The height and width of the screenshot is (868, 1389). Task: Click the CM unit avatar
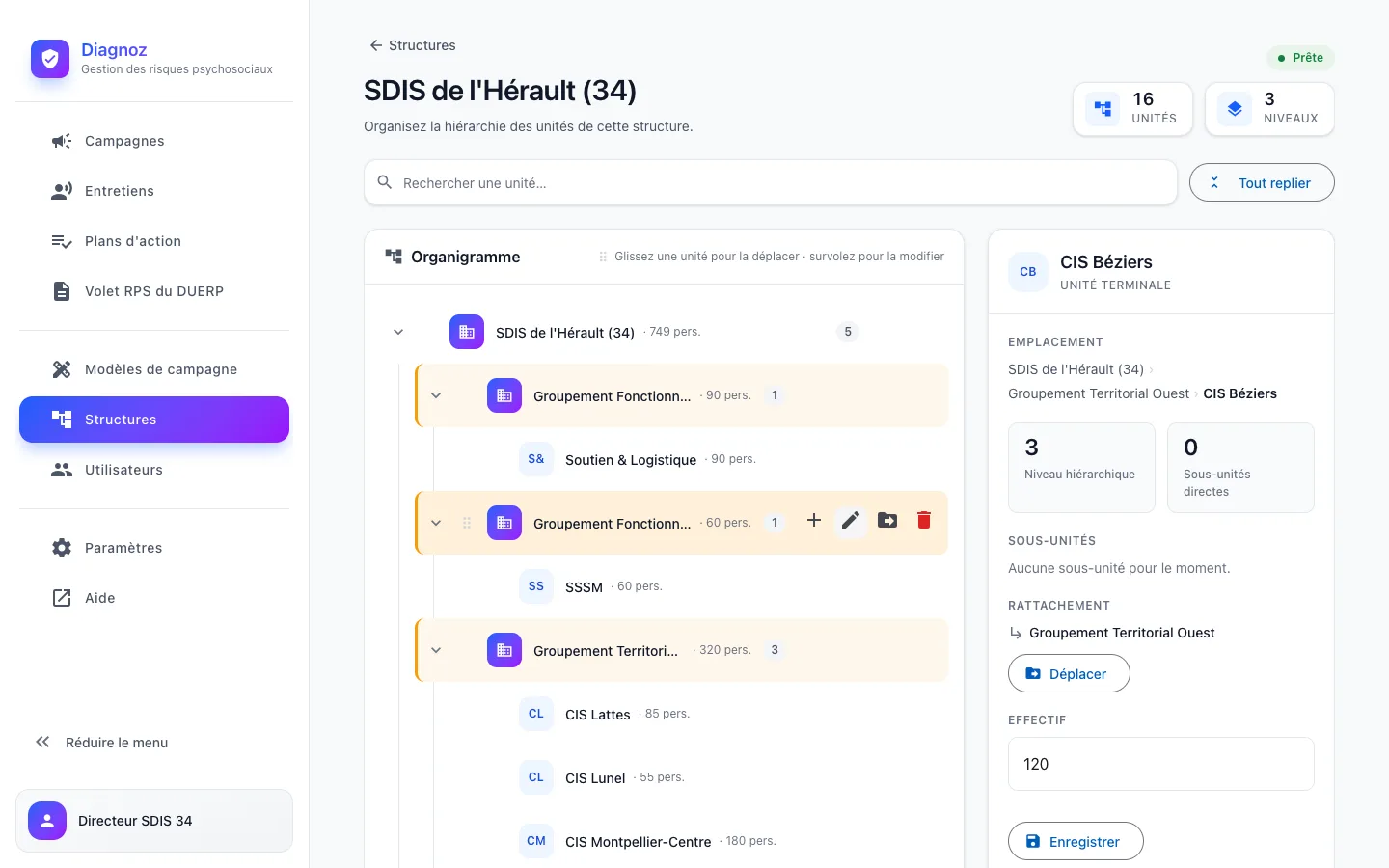536,841
